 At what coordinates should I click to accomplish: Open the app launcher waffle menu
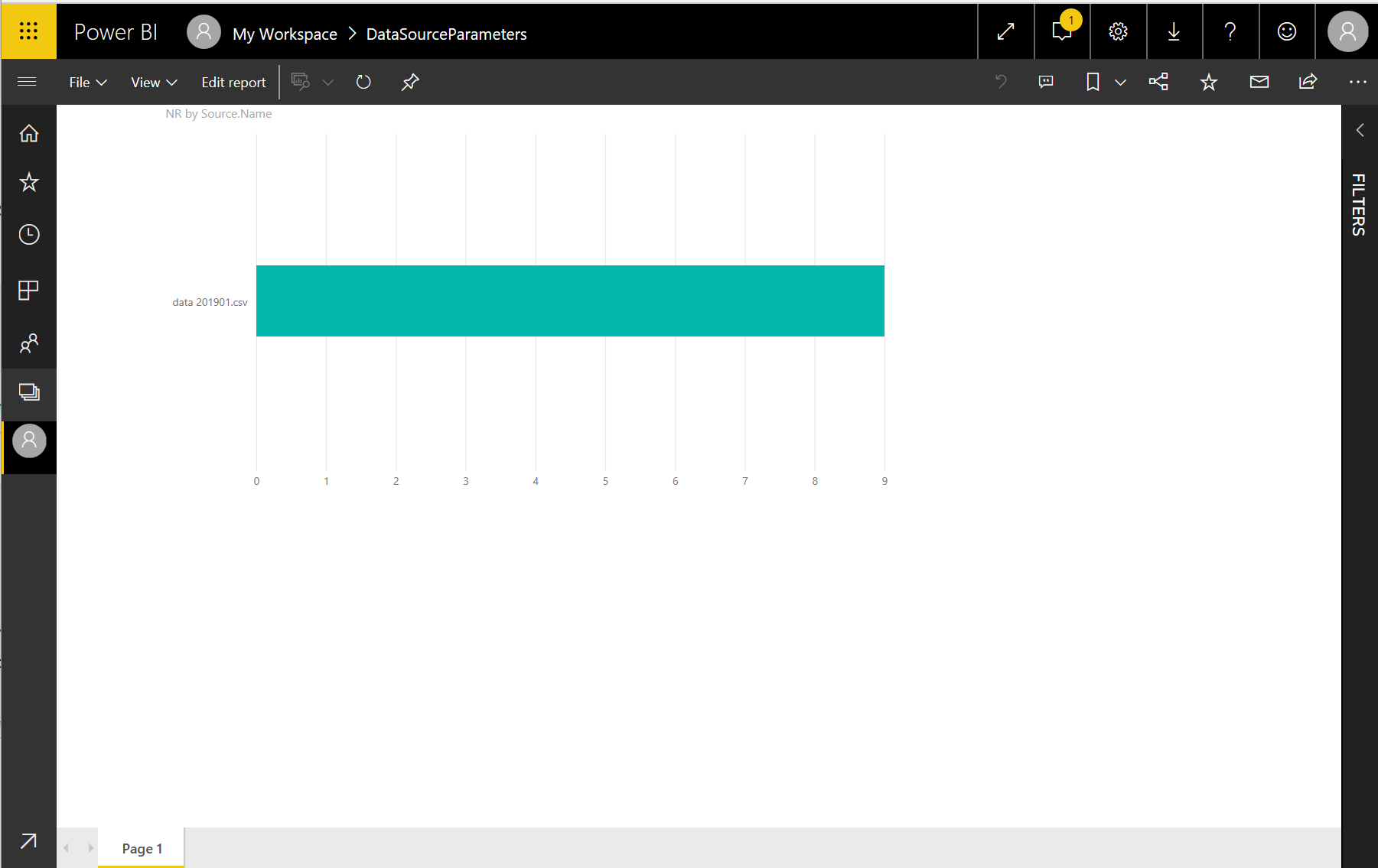[x=28, y=31]
